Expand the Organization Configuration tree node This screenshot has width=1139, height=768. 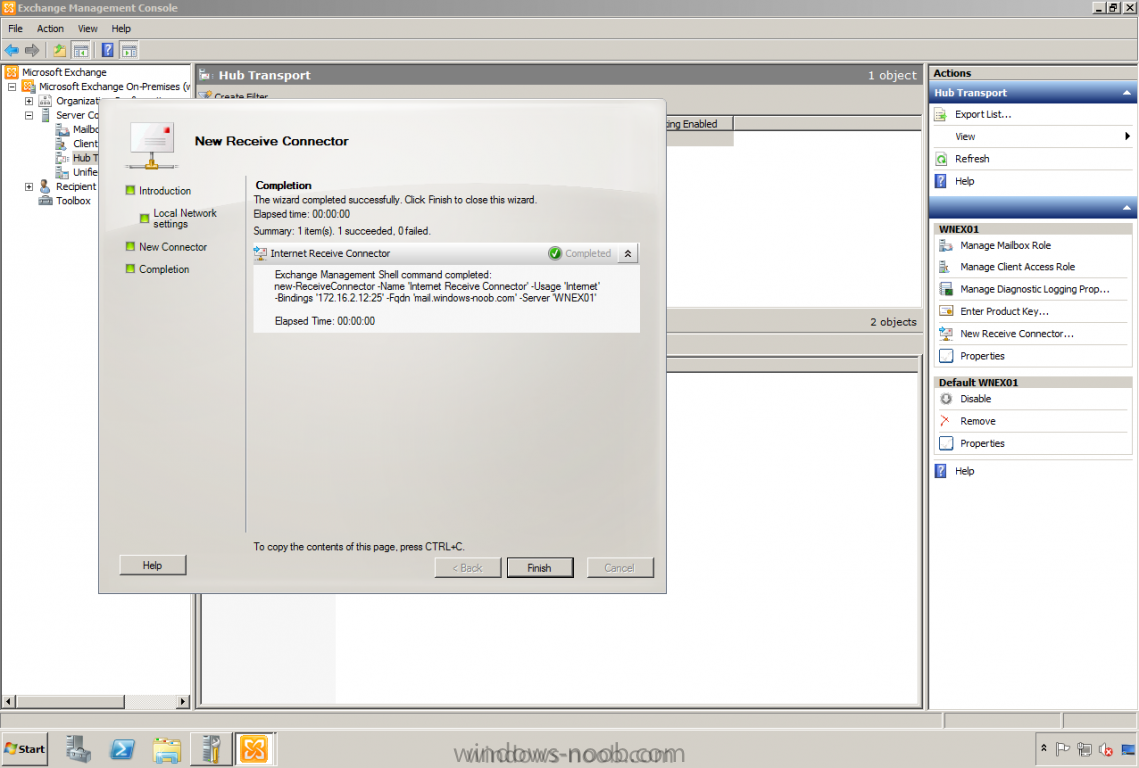(x=29, y=101)
